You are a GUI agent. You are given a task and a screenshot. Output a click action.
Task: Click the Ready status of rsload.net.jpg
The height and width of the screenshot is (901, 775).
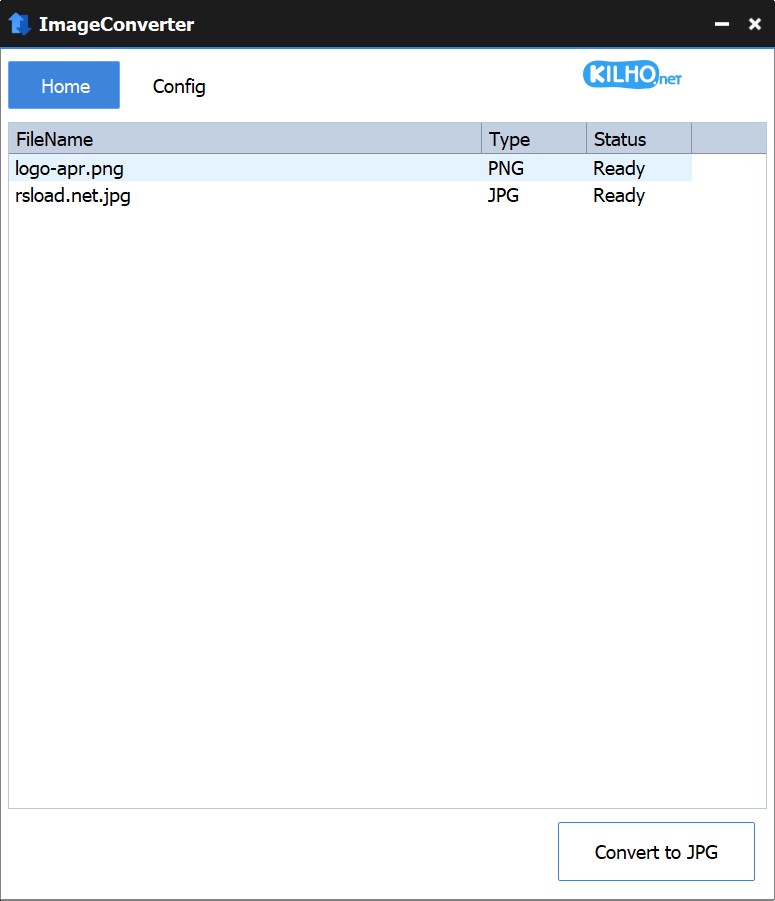(619, 195)
